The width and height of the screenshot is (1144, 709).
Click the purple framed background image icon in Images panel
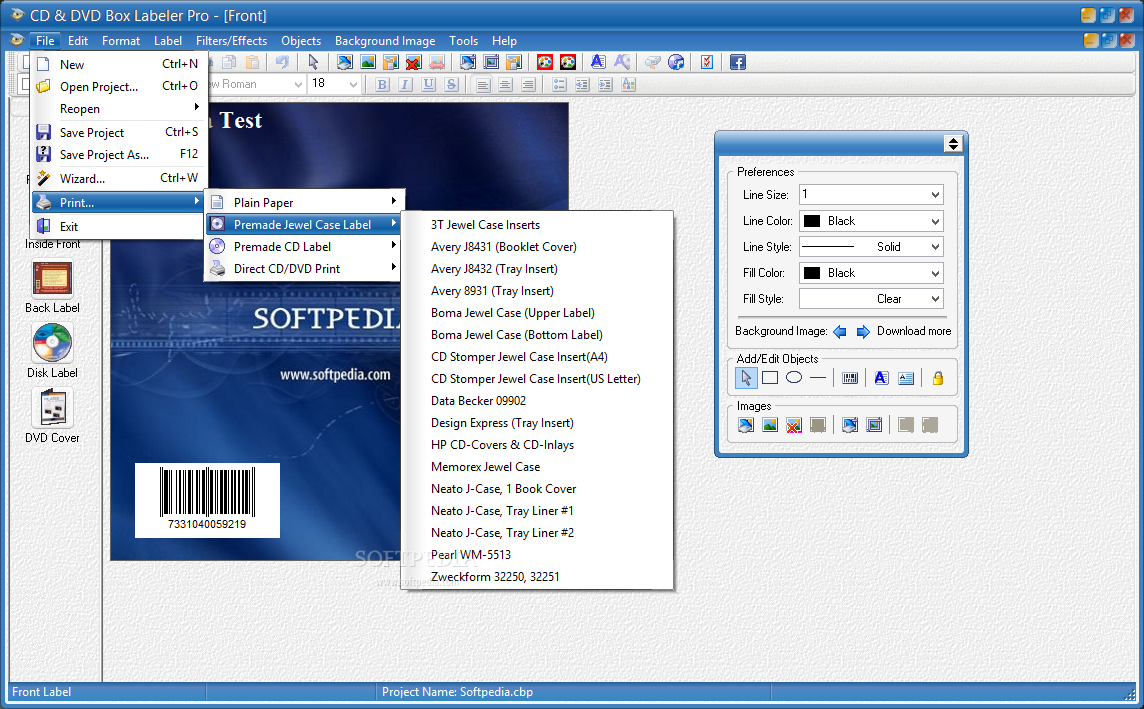(874, 425)
